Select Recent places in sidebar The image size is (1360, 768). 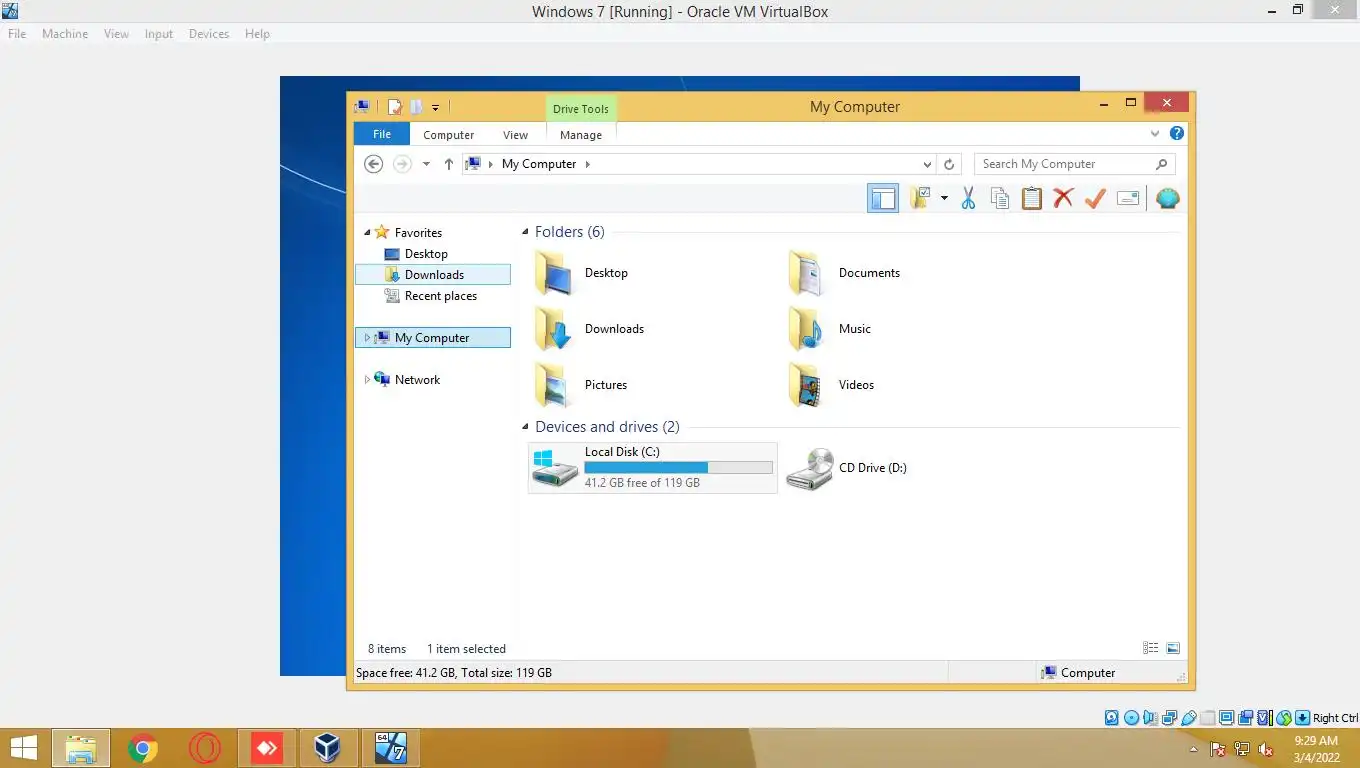pyautogui.click(x=440, y=296)
